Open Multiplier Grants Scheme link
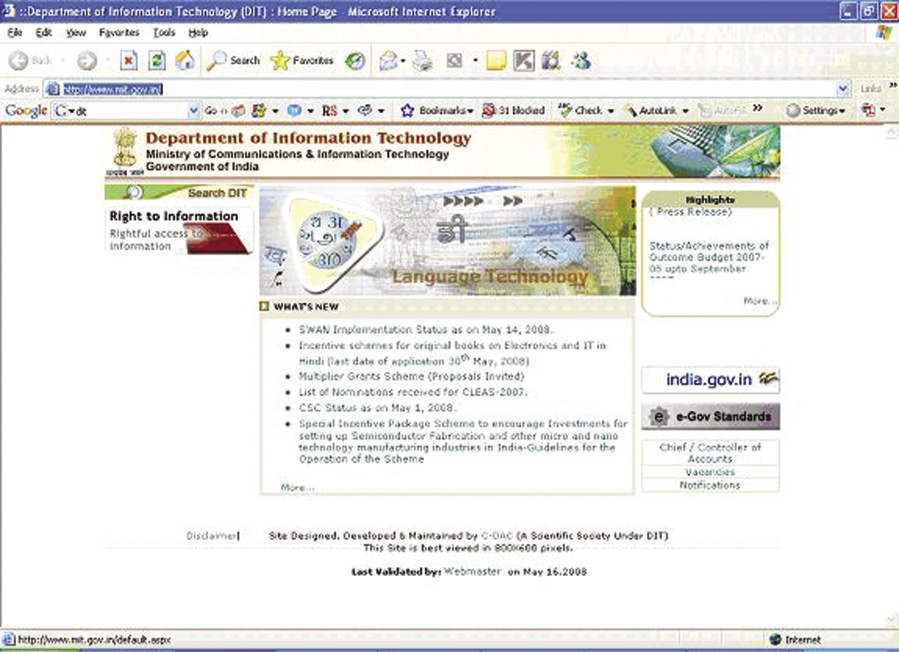Screen dimensions: 899x652 412,377
